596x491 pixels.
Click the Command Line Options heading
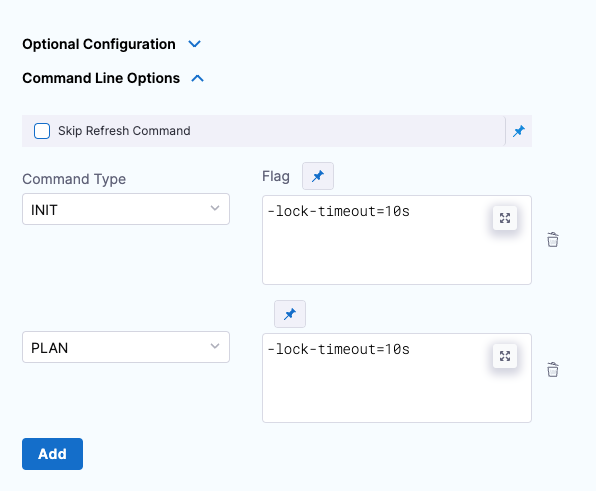[x=101, y=78]
